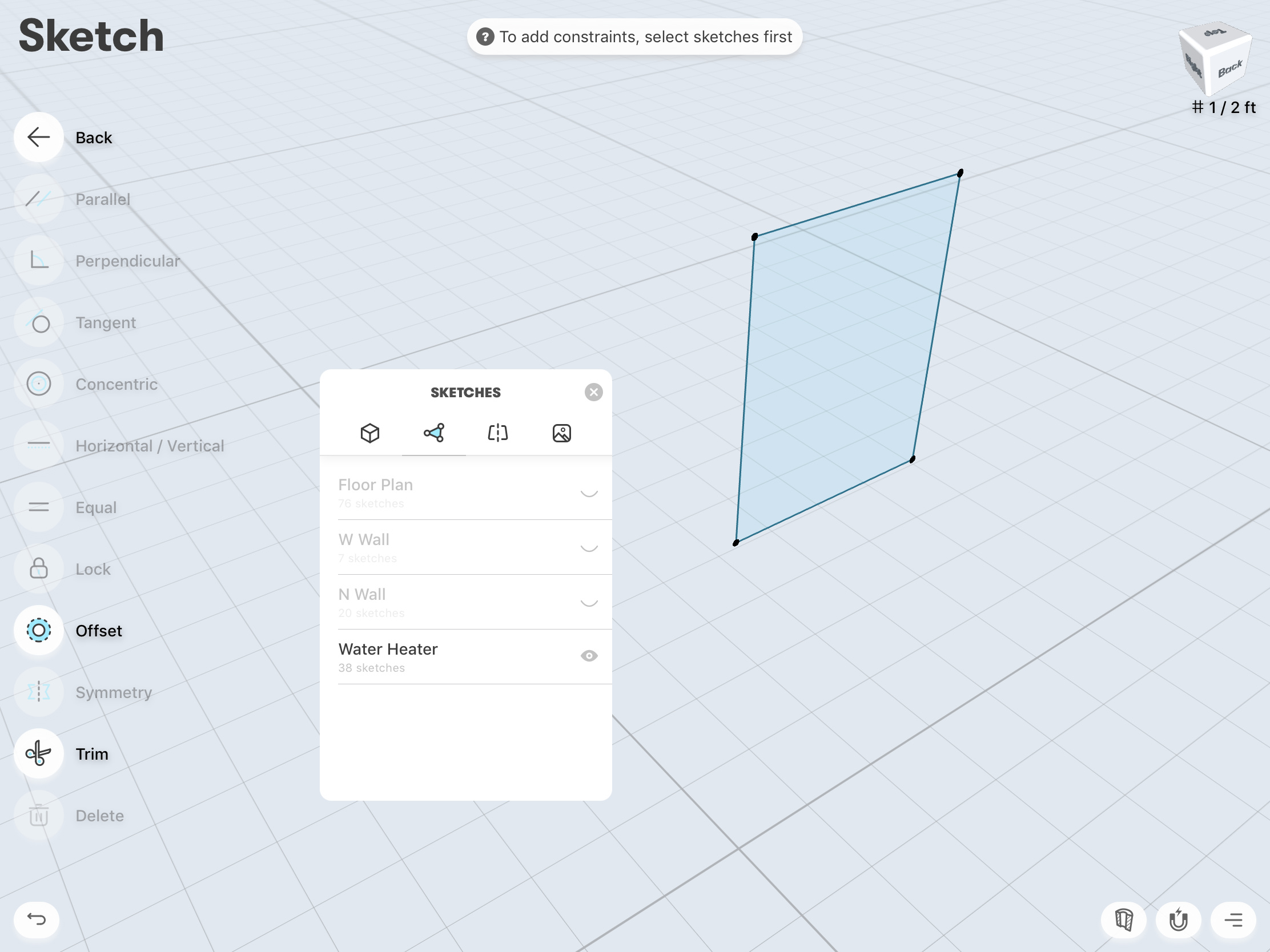
Task: Select the bottom-left vertex of the sketch
Action: pos(736,543)
